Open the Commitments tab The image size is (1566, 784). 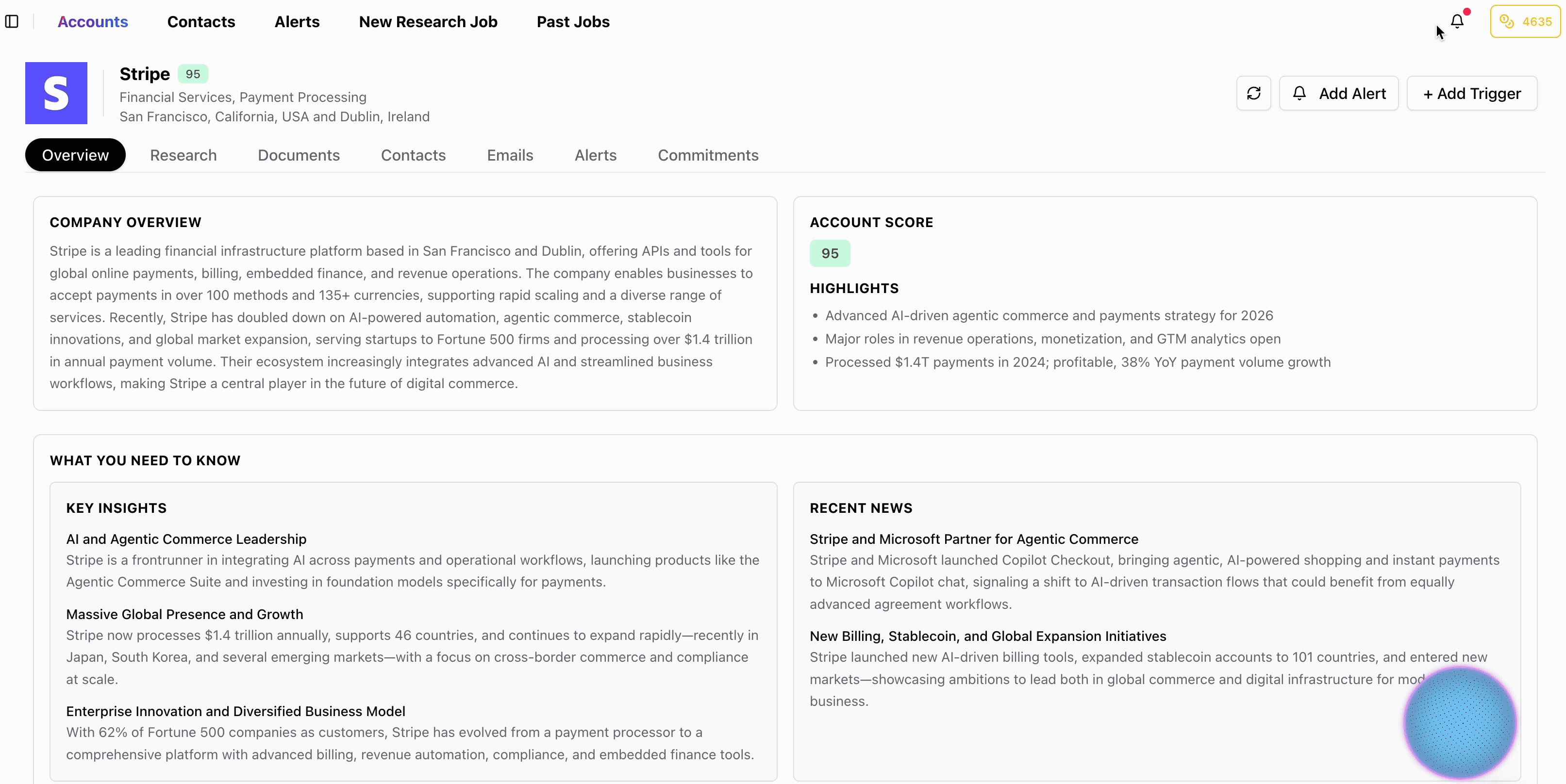[x=708, y=155]
